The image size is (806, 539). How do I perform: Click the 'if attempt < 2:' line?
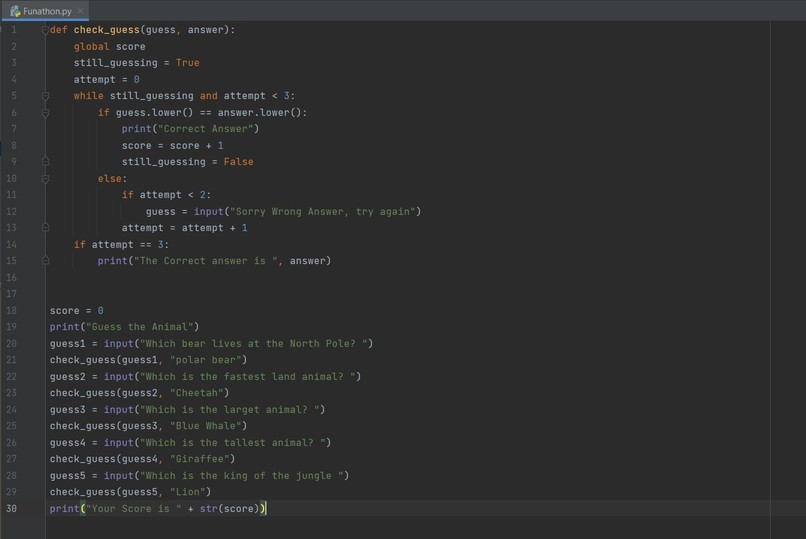click(166, 195)
